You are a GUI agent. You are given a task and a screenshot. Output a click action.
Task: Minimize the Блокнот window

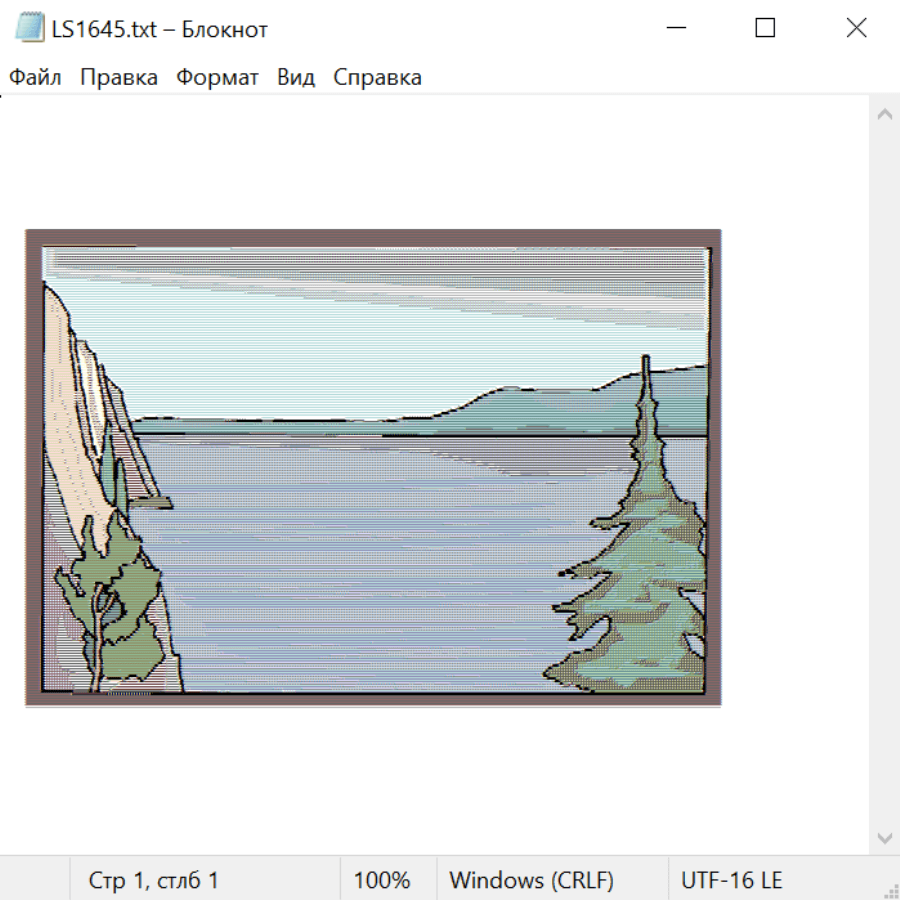coord(676,28)
